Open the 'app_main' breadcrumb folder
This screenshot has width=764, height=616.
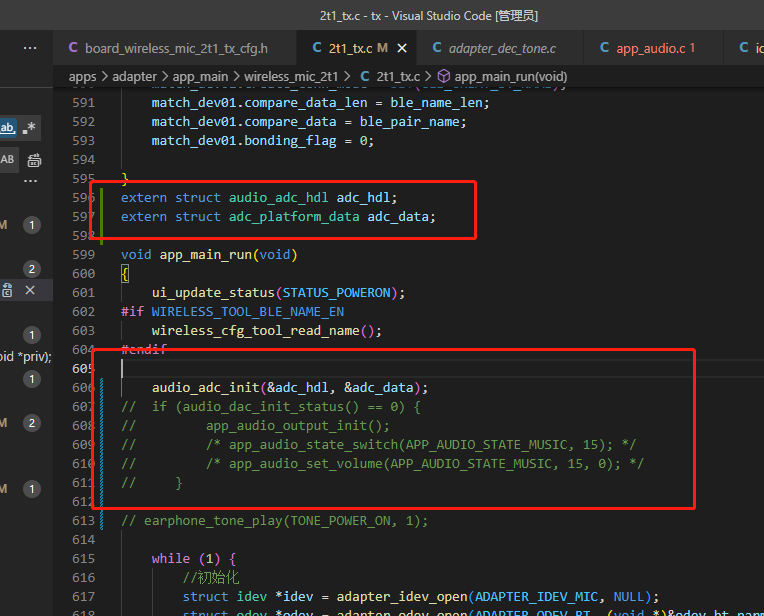[x=200, y=77]
